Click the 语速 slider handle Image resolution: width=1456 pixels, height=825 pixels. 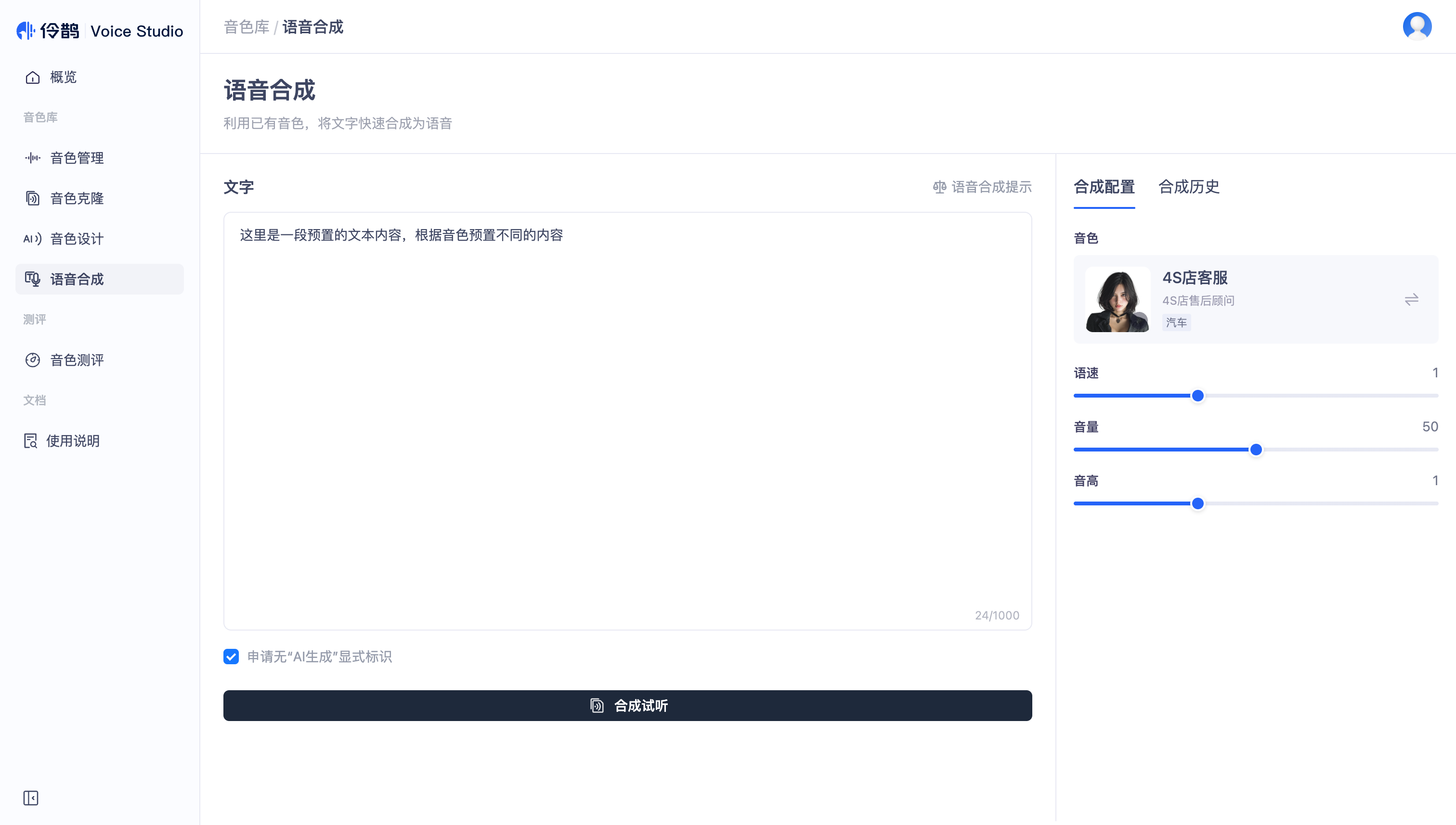(1197, 396)
